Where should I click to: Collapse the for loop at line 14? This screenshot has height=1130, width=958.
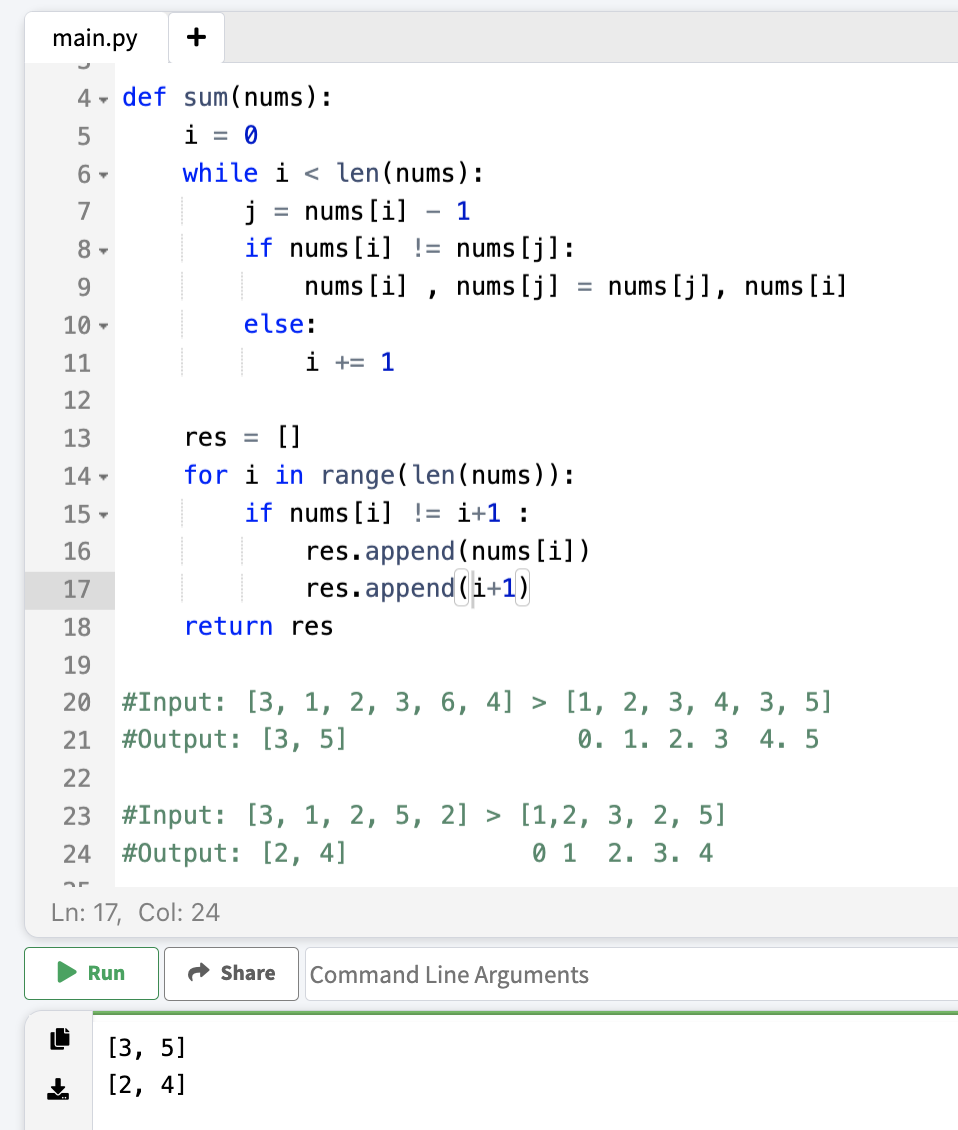point(104,477)
